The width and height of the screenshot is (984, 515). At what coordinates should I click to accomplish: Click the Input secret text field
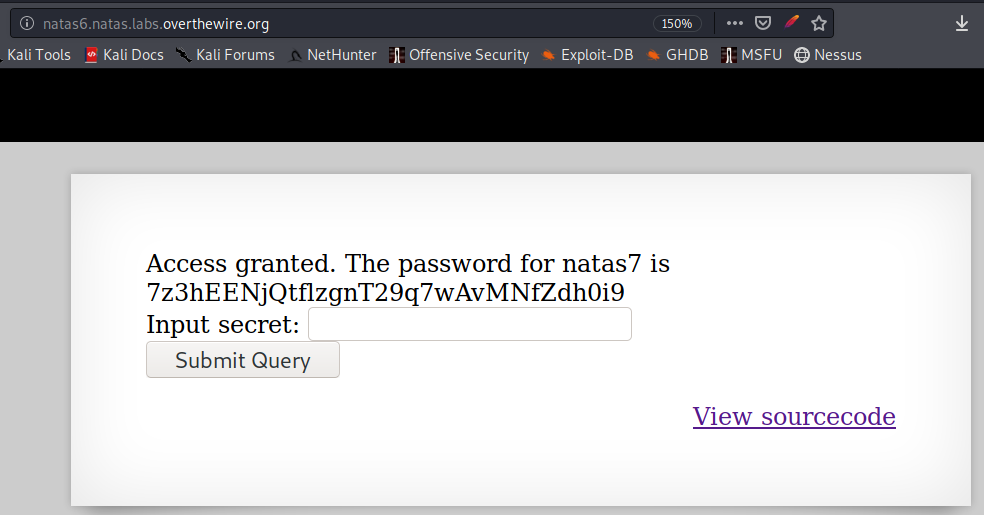click(470, 324)
